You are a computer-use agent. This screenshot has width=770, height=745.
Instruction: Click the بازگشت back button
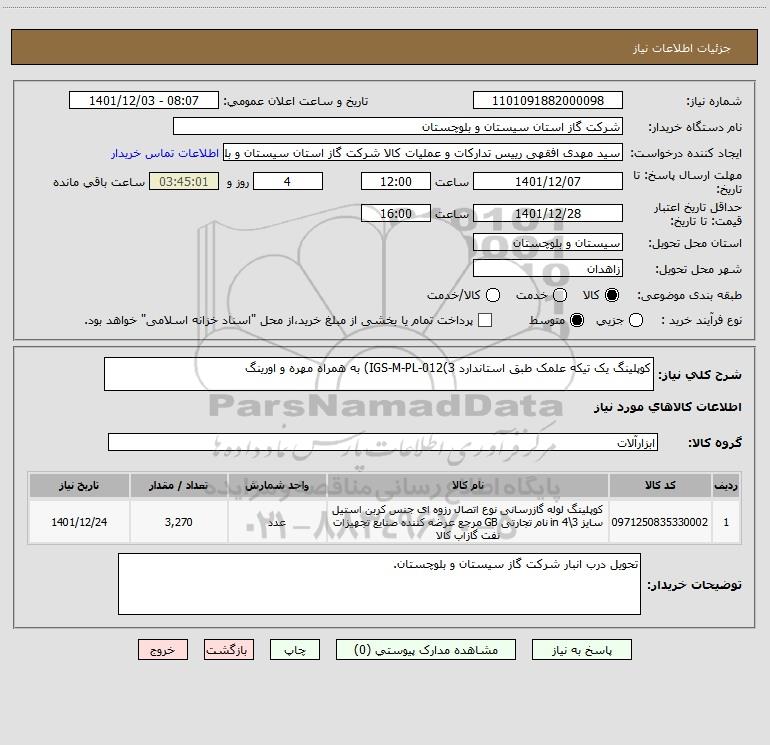(x=229, y=650)
